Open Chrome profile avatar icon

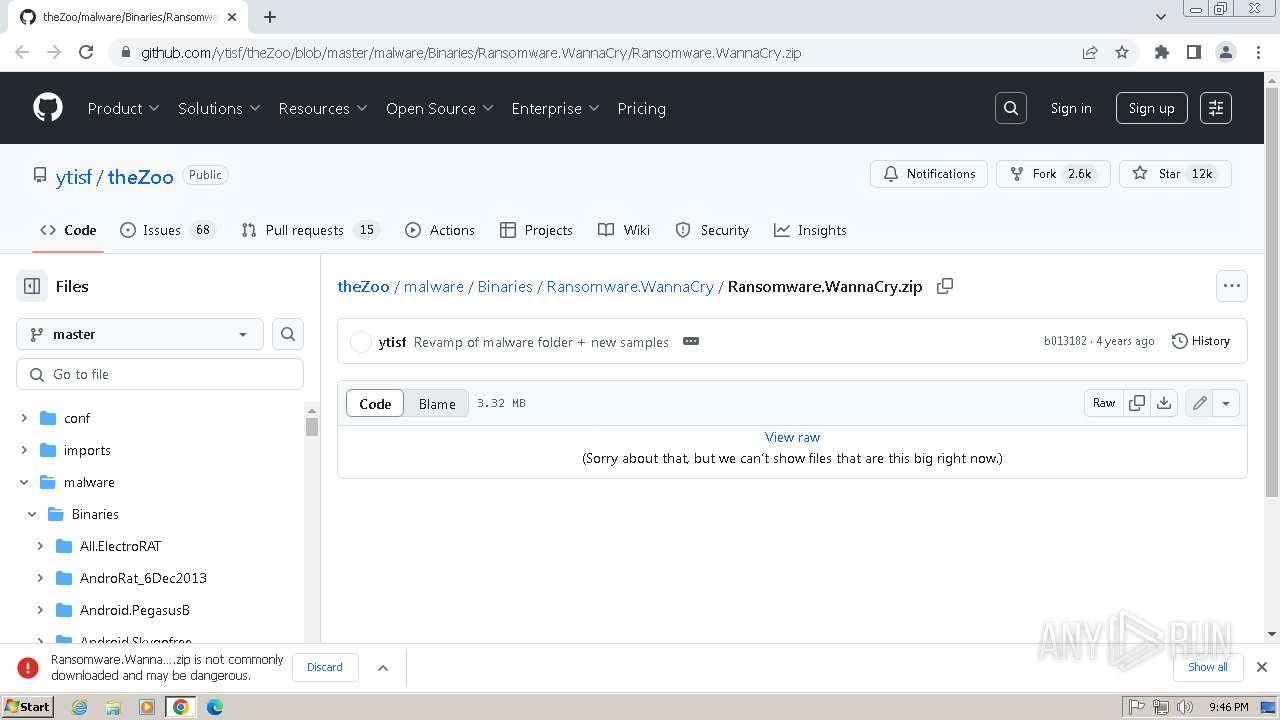point(1226,52)
